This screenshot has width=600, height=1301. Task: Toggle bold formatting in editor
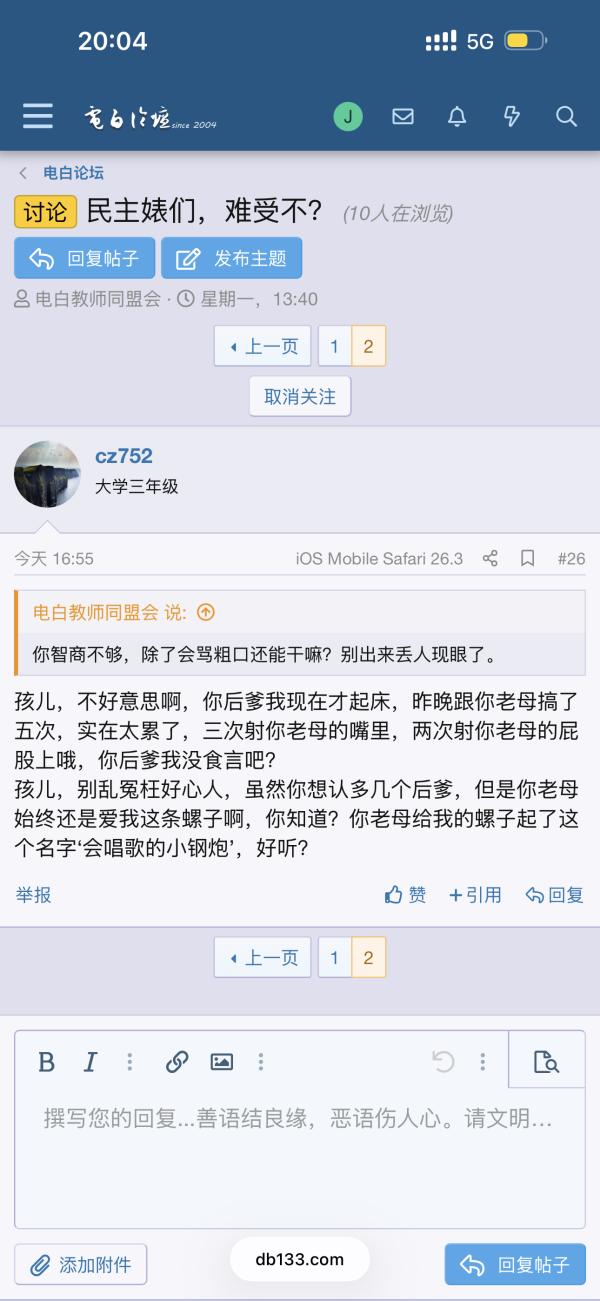(x=46, y=1061)
